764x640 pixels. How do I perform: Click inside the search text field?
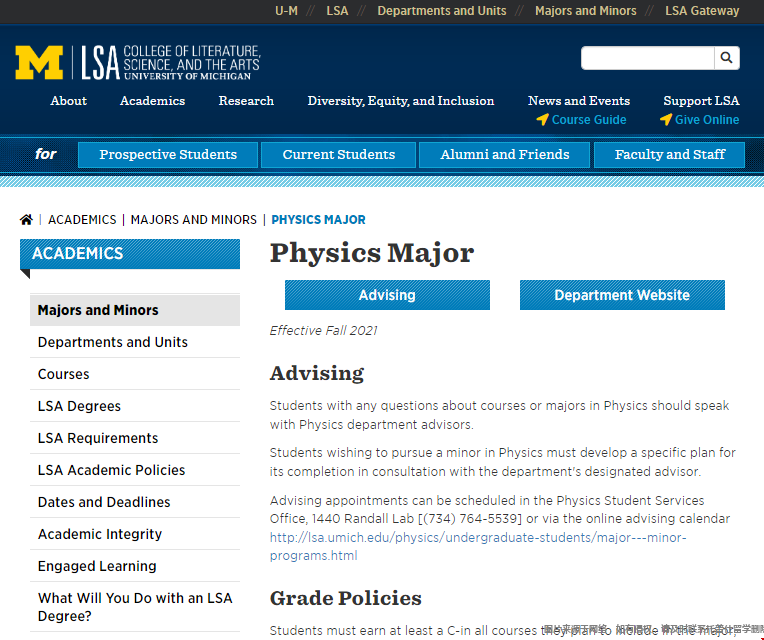(x=647, y=58)
